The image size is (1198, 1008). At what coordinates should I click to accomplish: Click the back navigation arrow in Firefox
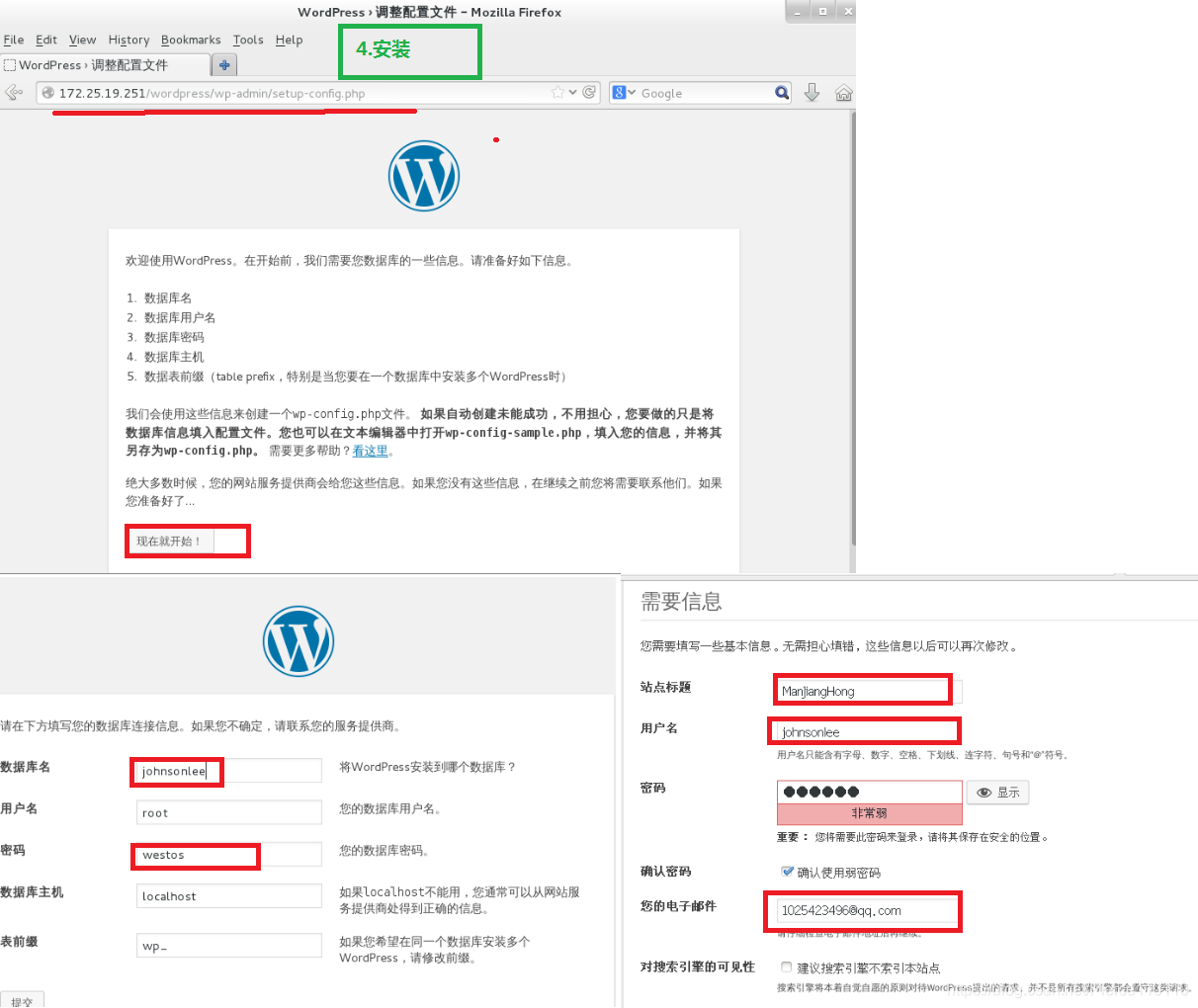coord(14,92)
